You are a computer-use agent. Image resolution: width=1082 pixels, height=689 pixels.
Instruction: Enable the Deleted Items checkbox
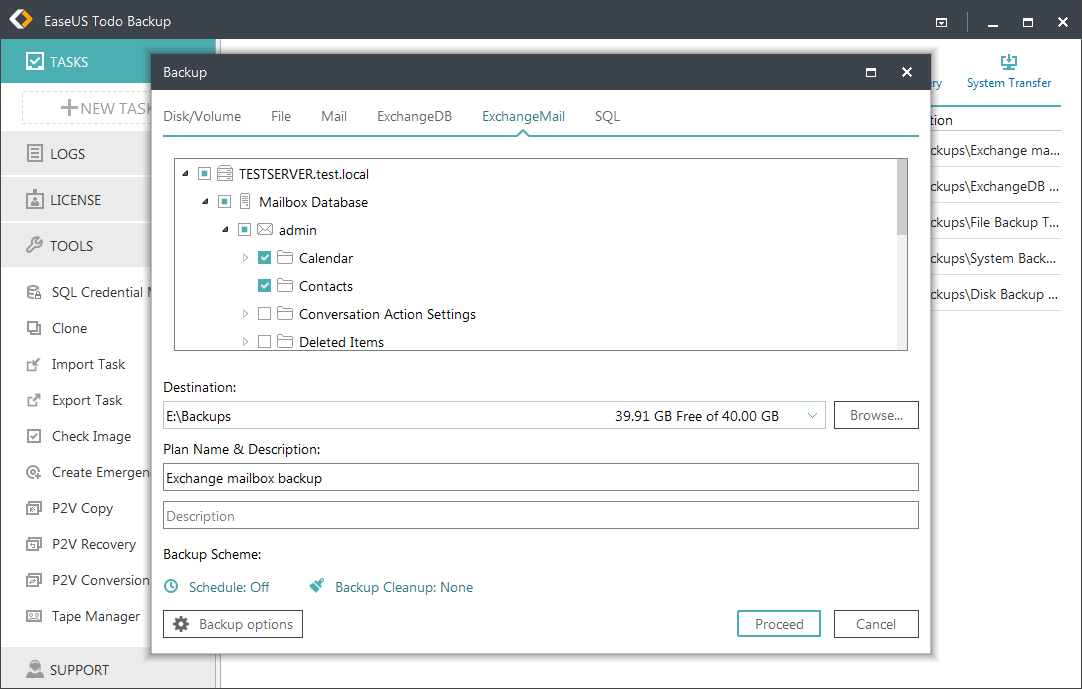click(264, 341)
